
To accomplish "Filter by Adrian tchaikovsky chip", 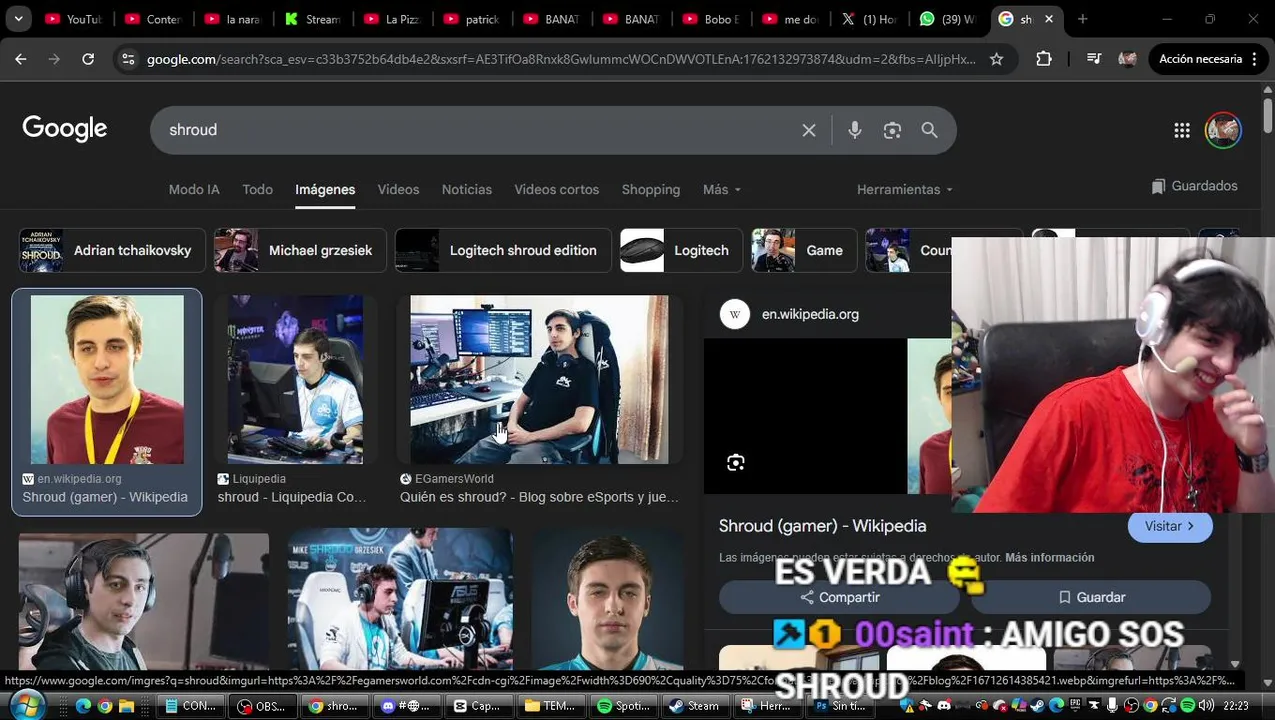I will point(112,250).
